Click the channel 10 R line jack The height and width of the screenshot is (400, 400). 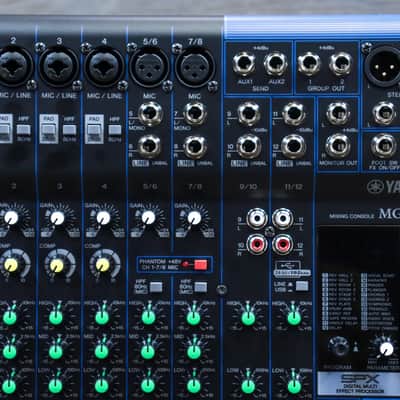pyautogui.click(x=248, y=146)
